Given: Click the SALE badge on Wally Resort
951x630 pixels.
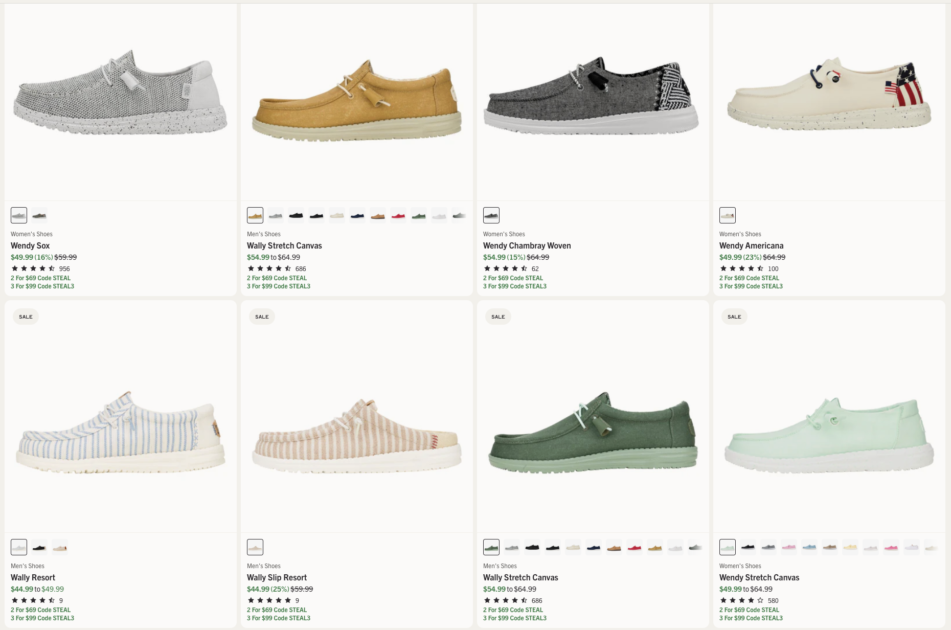Looking at the screenshot, I should [26, 316].
